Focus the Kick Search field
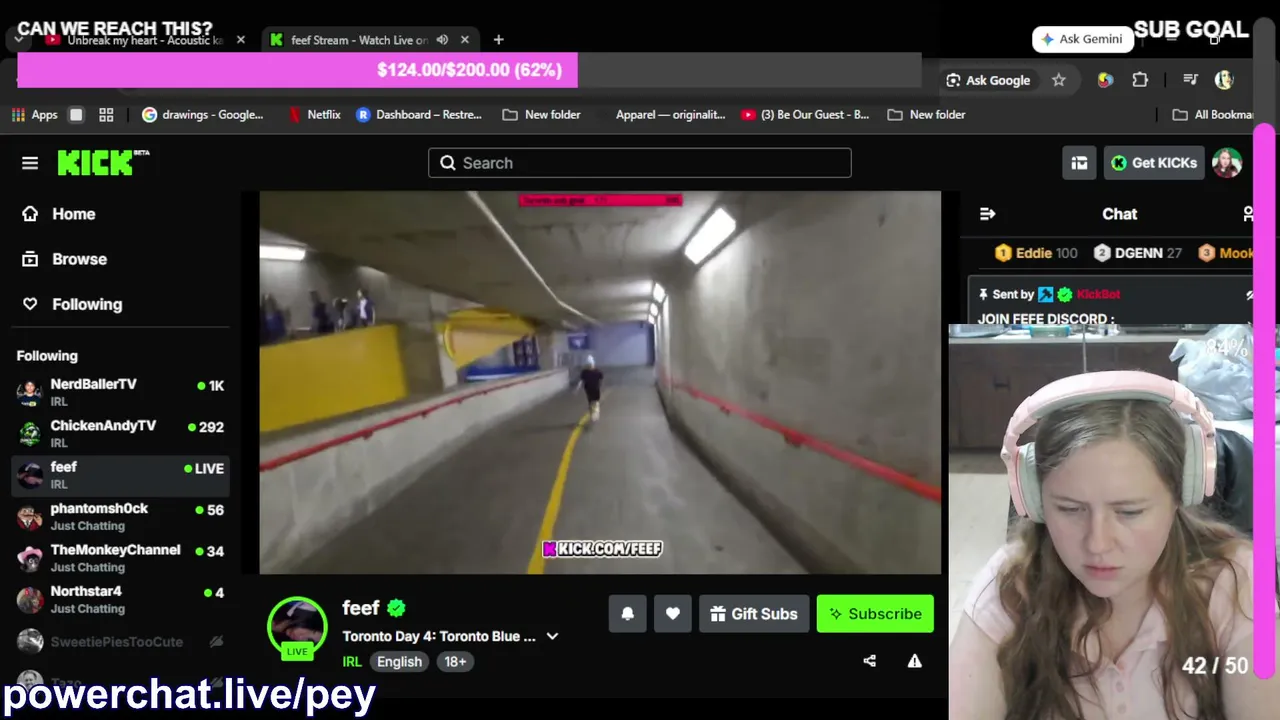 [x=640, y=163]
